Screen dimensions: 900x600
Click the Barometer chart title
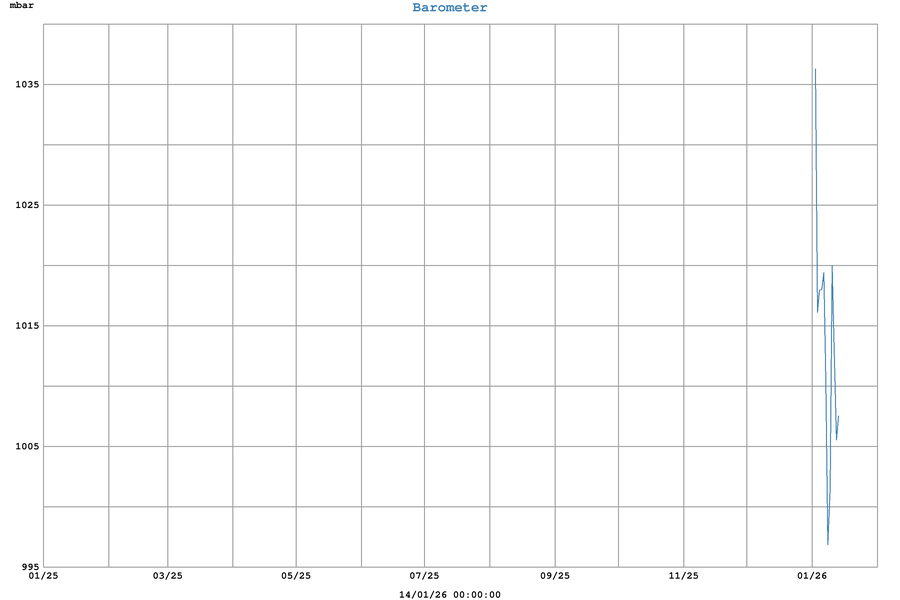(450, 8)
